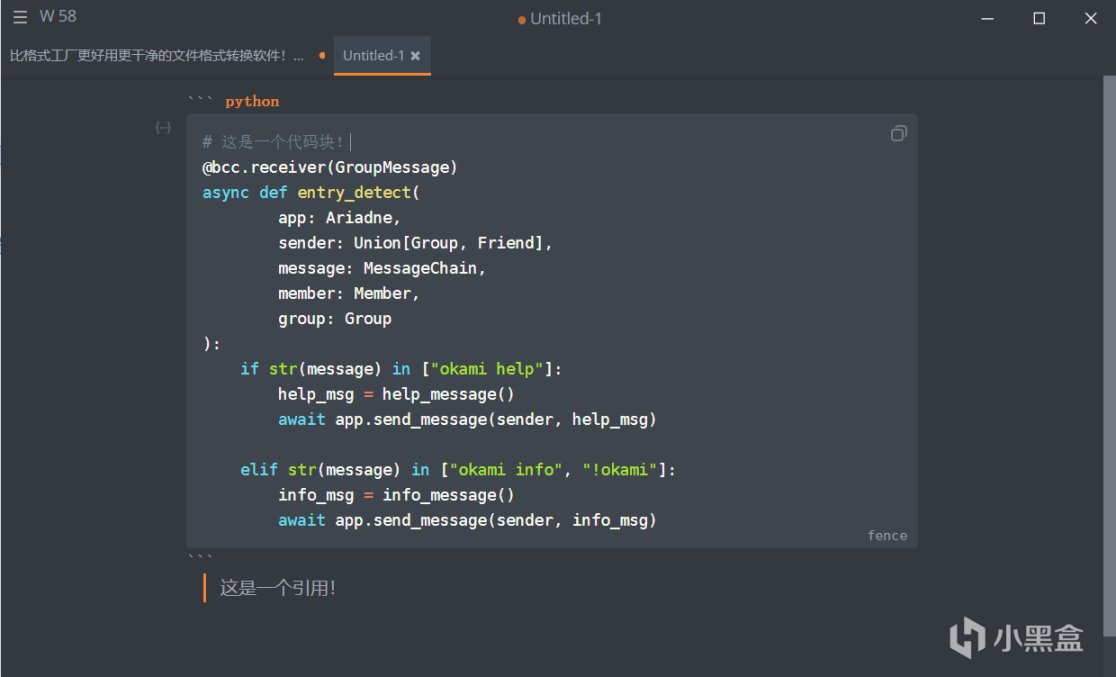Screen dimensions: 1116x677
Task: Click the info_msg = info_message() line
Action: [396, 495]
